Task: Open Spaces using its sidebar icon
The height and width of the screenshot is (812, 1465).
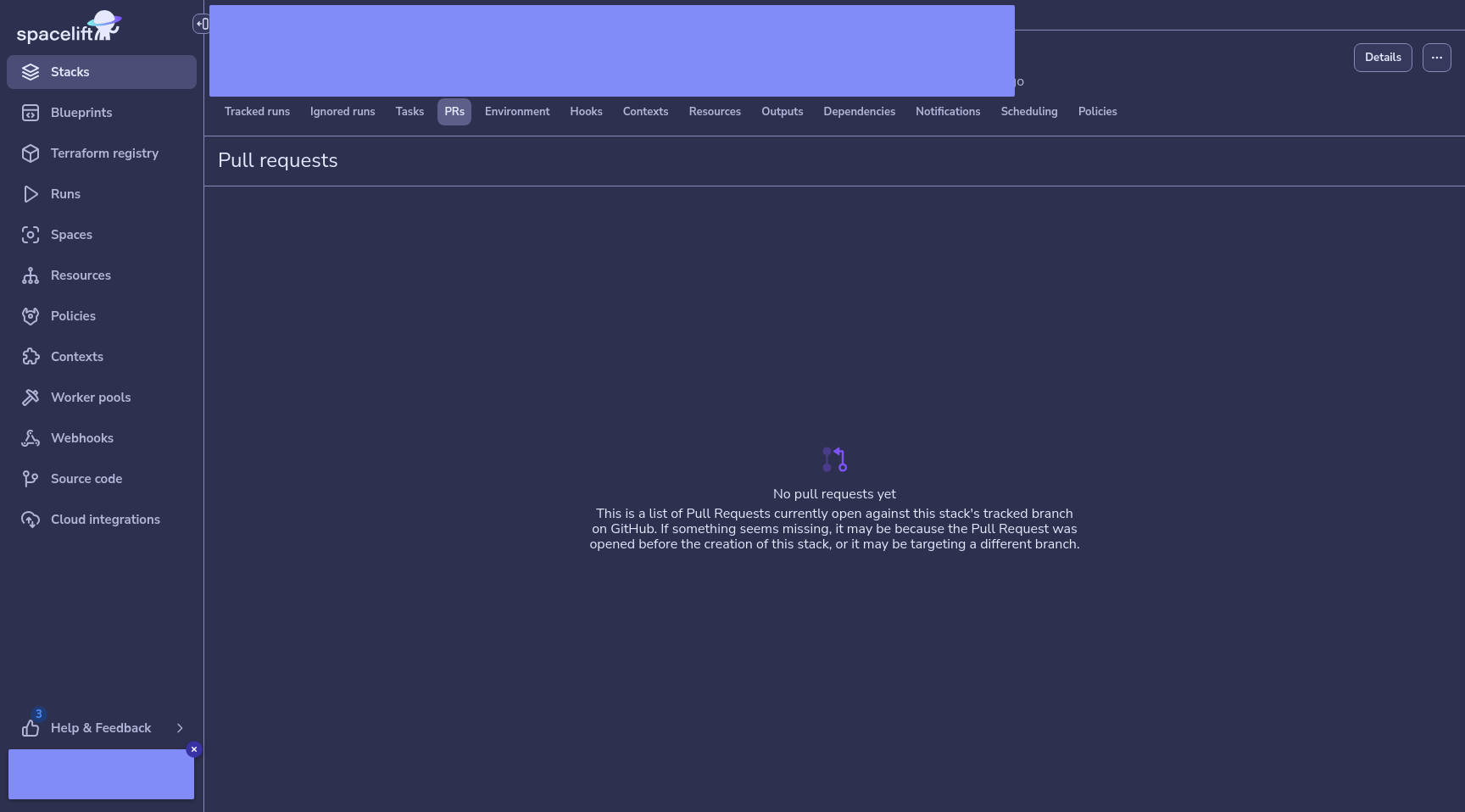Action: (31, 235)
